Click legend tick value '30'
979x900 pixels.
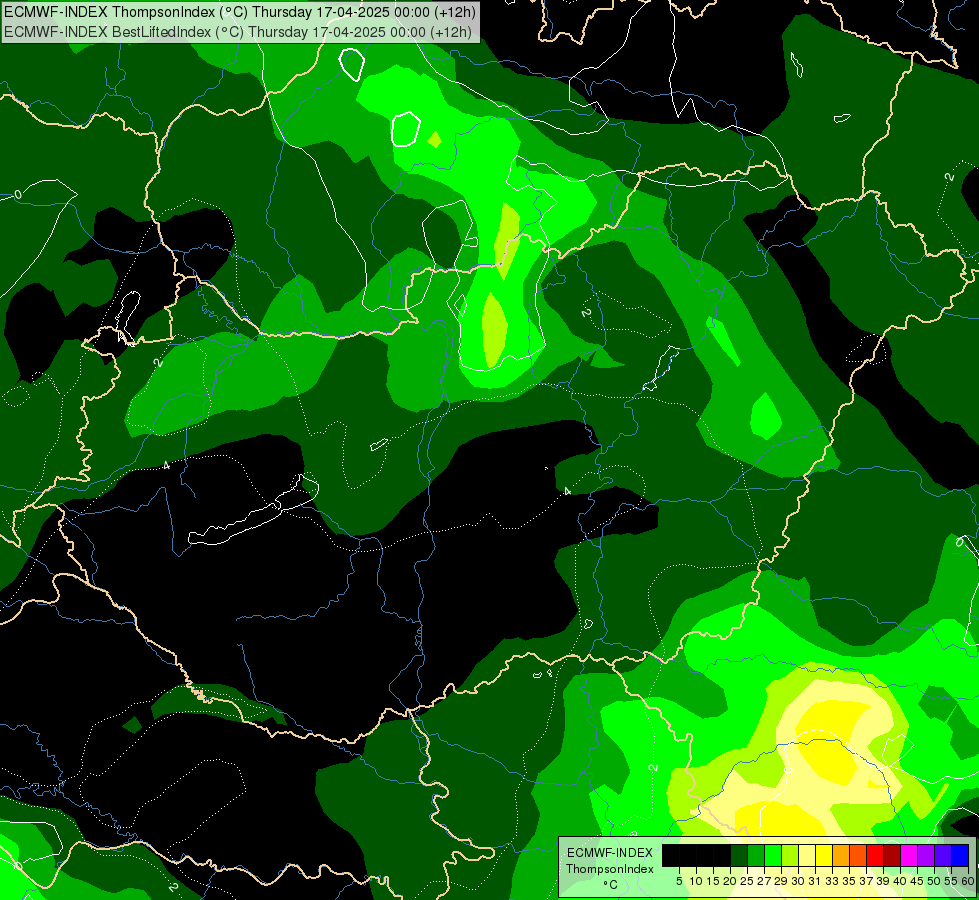798,881
